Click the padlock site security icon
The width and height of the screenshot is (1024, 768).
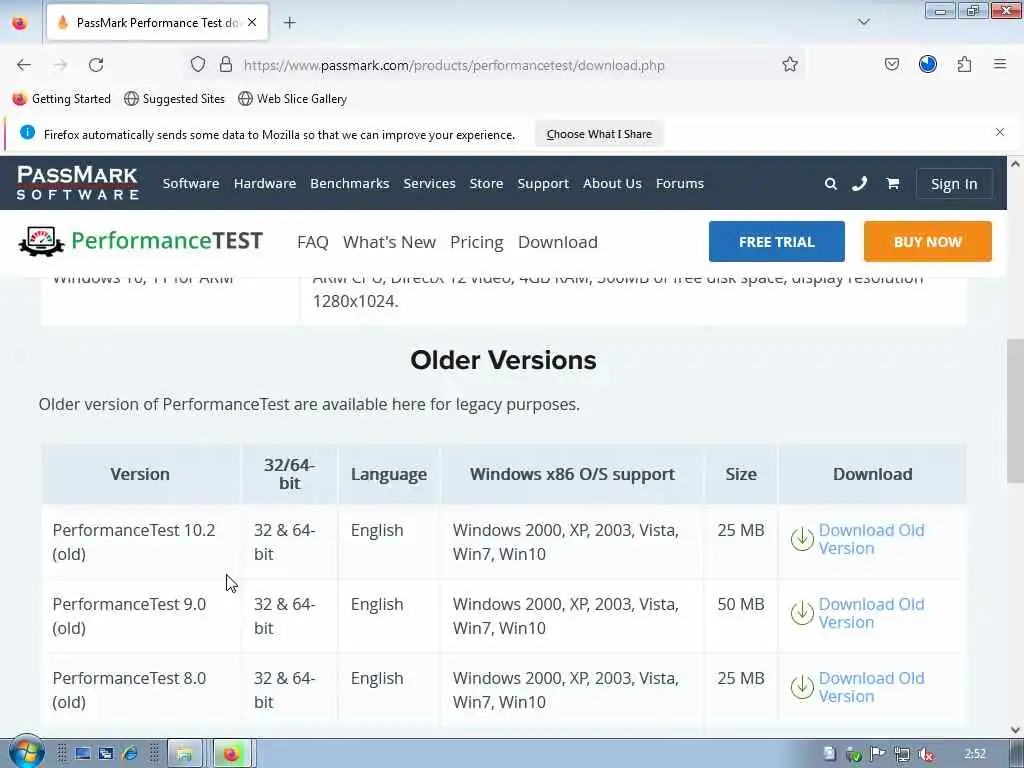[x=226, y=65]
